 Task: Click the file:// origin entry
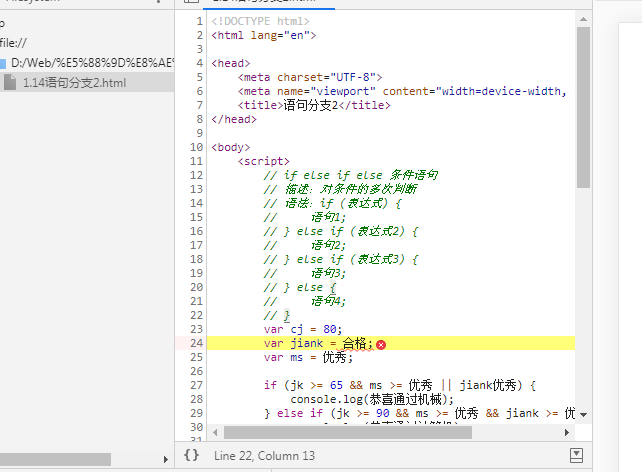pos(14,43)
